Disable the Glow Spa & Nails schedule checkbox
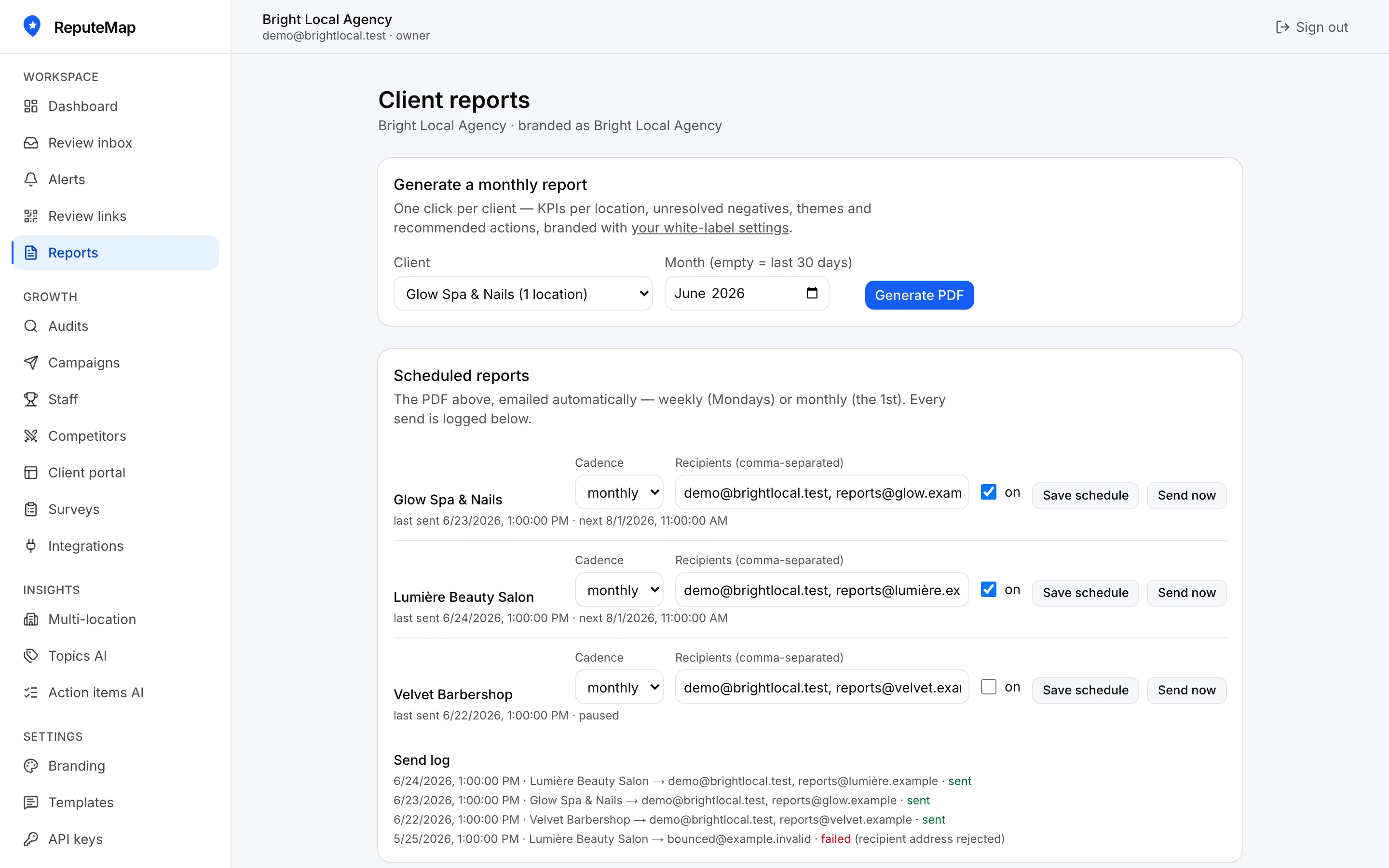Image resolution: width=1389 pixels, height=868 pixels. click(988, 492)
